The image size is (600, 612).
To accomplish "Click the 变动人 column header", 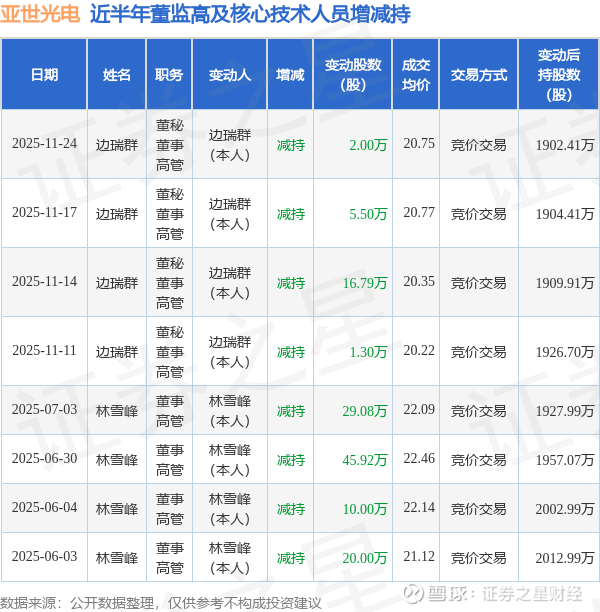I will 230,75.
